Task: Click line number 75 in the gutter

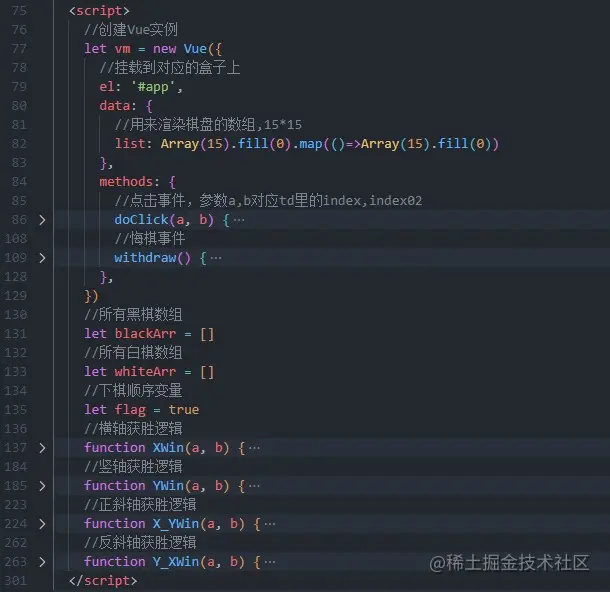Action: coord(19,11)
